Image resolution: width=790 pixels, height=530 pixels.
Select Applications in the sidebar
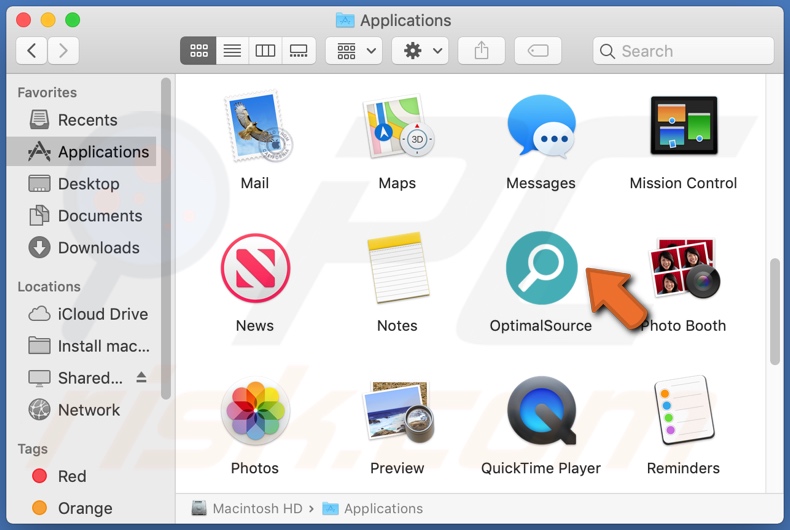[81, 152]
